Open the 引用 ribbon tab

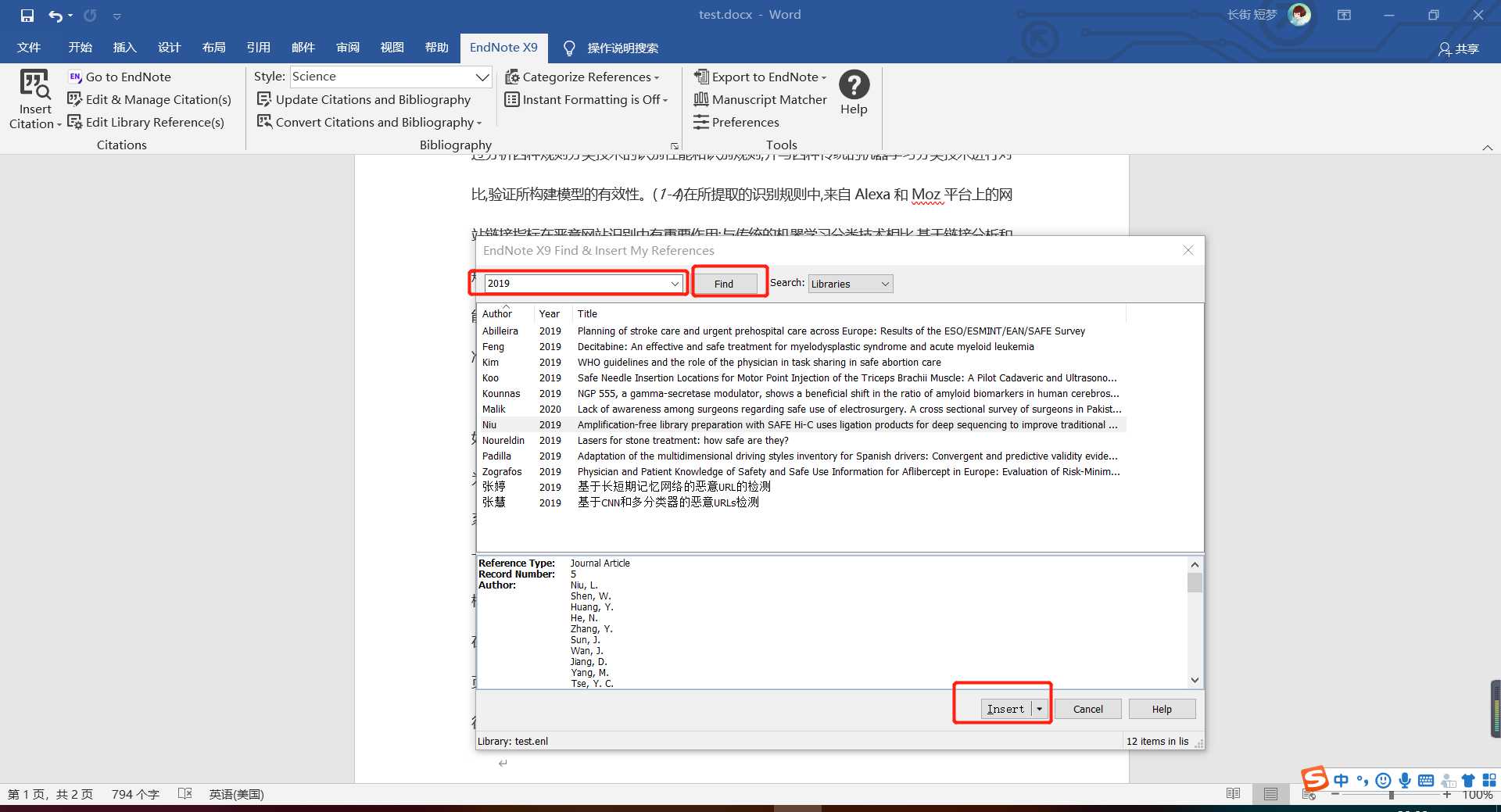[x=258, y=48]
